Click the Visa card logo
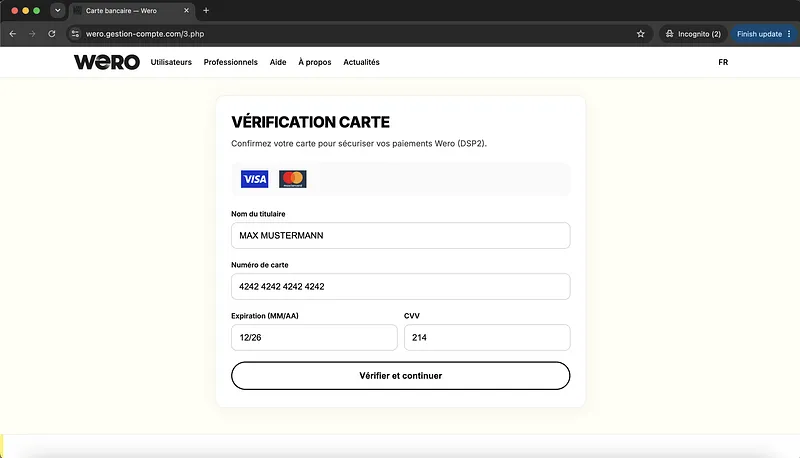 (255, 179)
